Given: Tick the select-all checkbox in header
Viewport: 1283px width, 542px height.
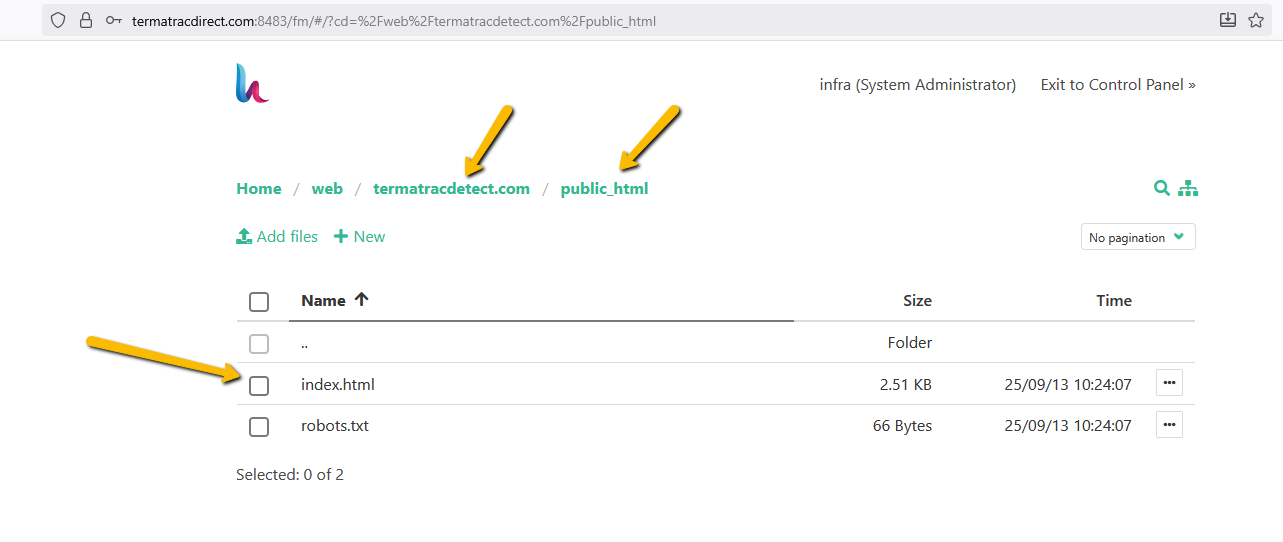Looking at the screenshot, I should [x=259, y=302].
